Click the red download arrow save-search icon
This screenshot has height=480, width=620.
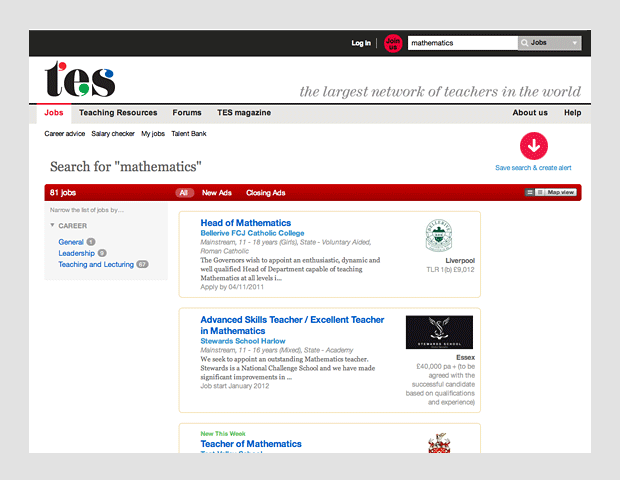(533, 146)
